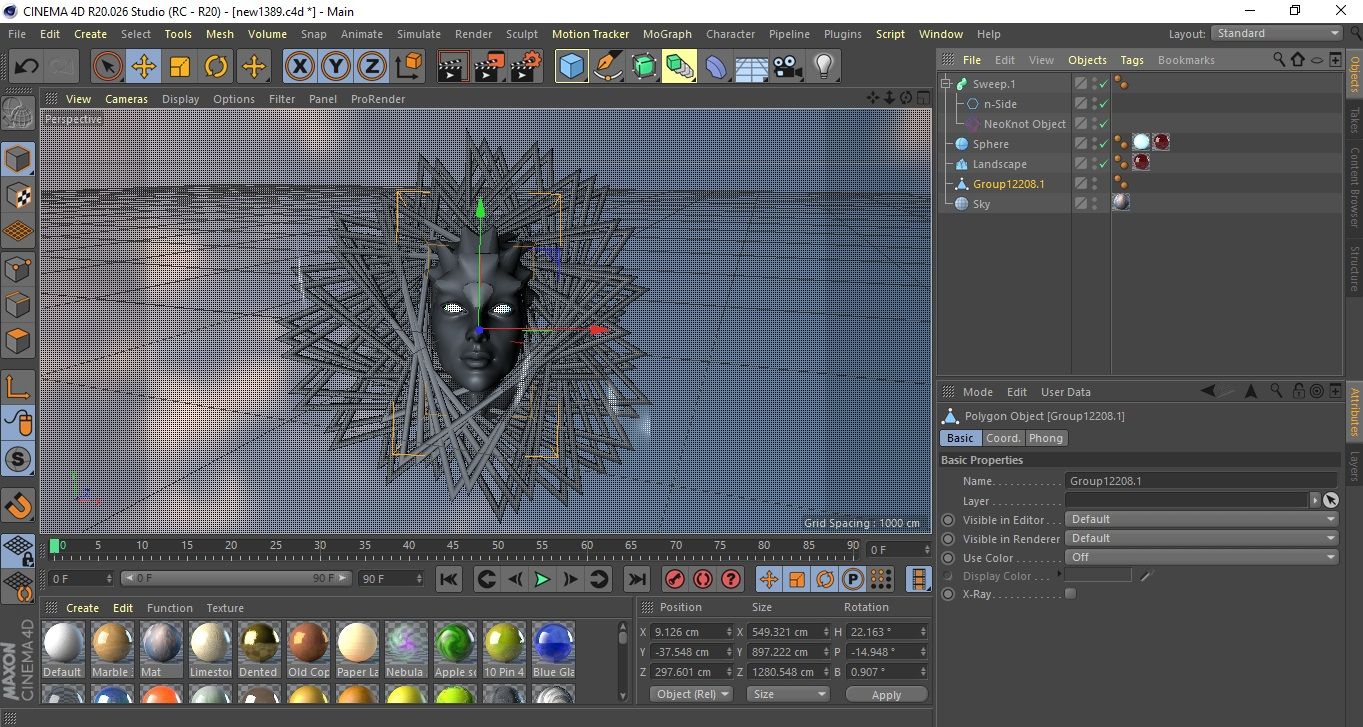The image size is (1363, 727).
Task: Toggle the X axis lock
Action: 299,67
